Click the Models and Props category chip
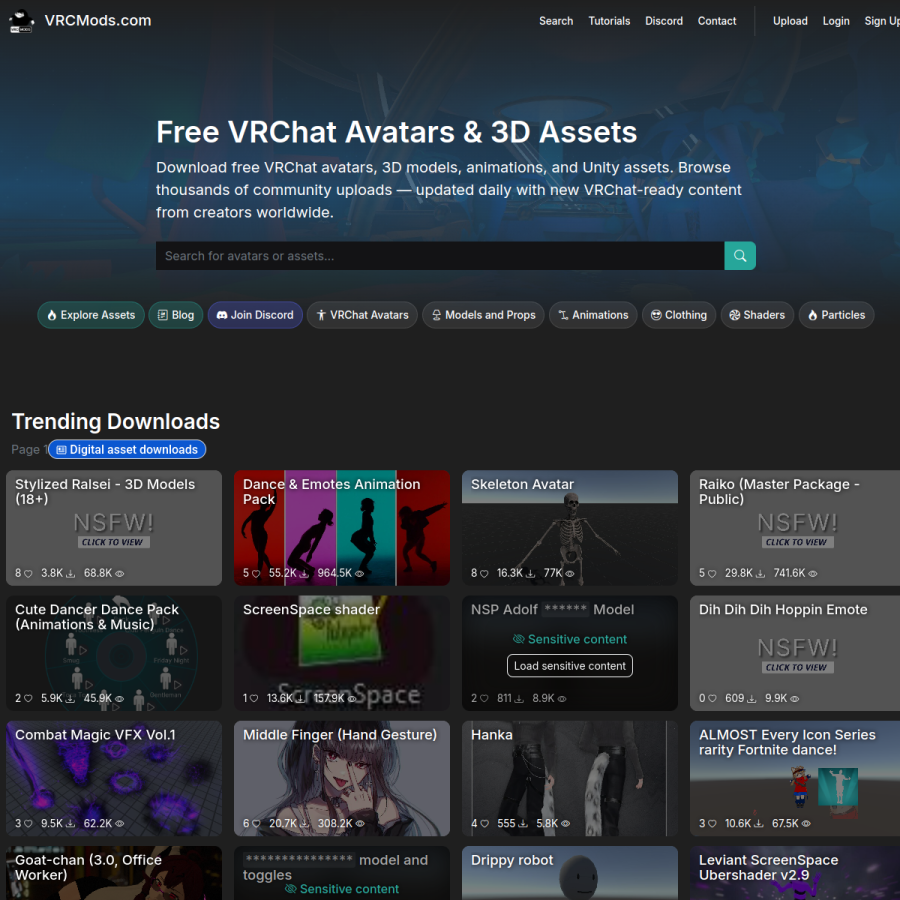Screen dimensions: 900x900 [483, 315]
